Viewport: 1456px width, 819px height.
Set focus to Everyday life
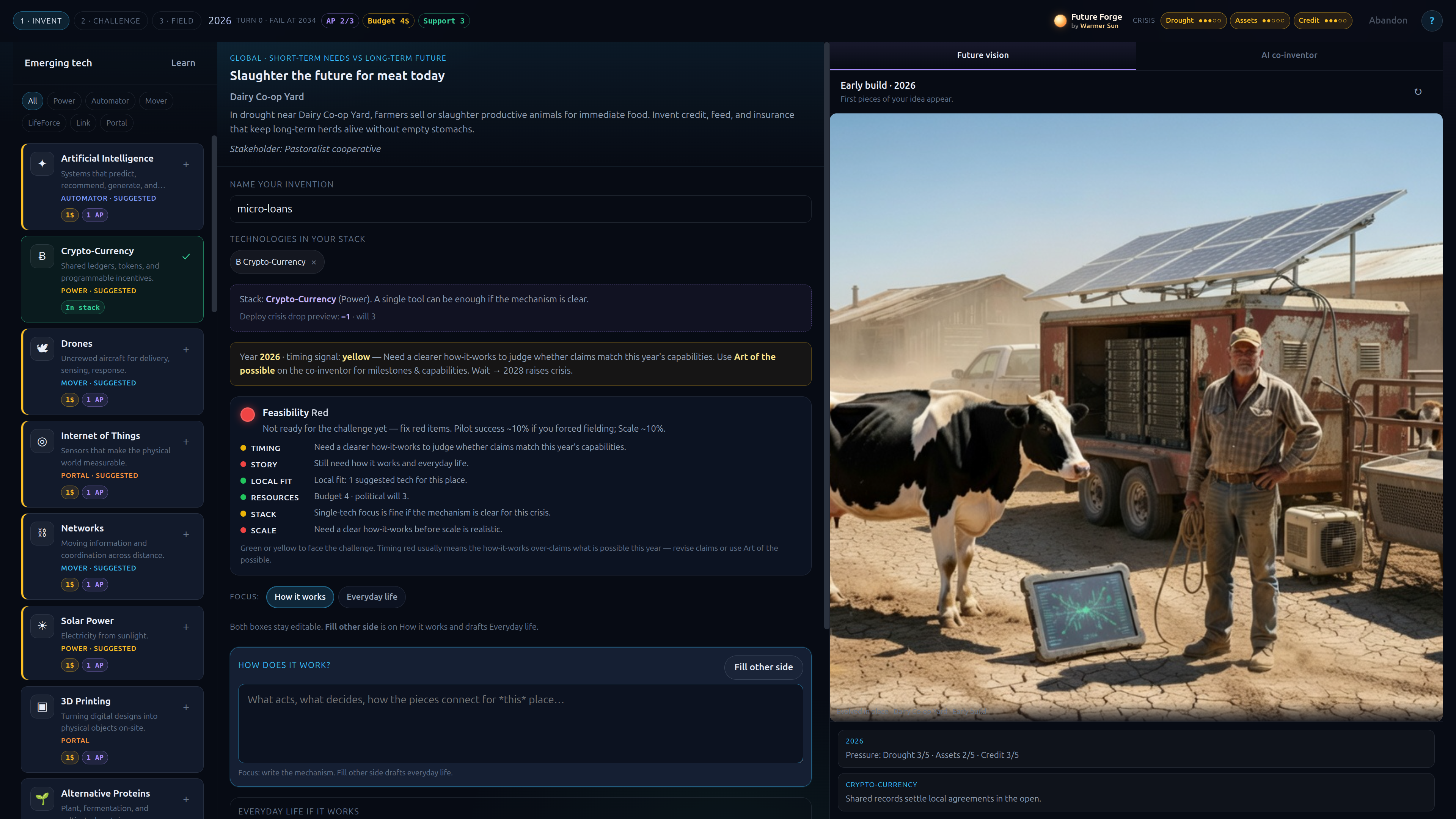pos(372,597)
